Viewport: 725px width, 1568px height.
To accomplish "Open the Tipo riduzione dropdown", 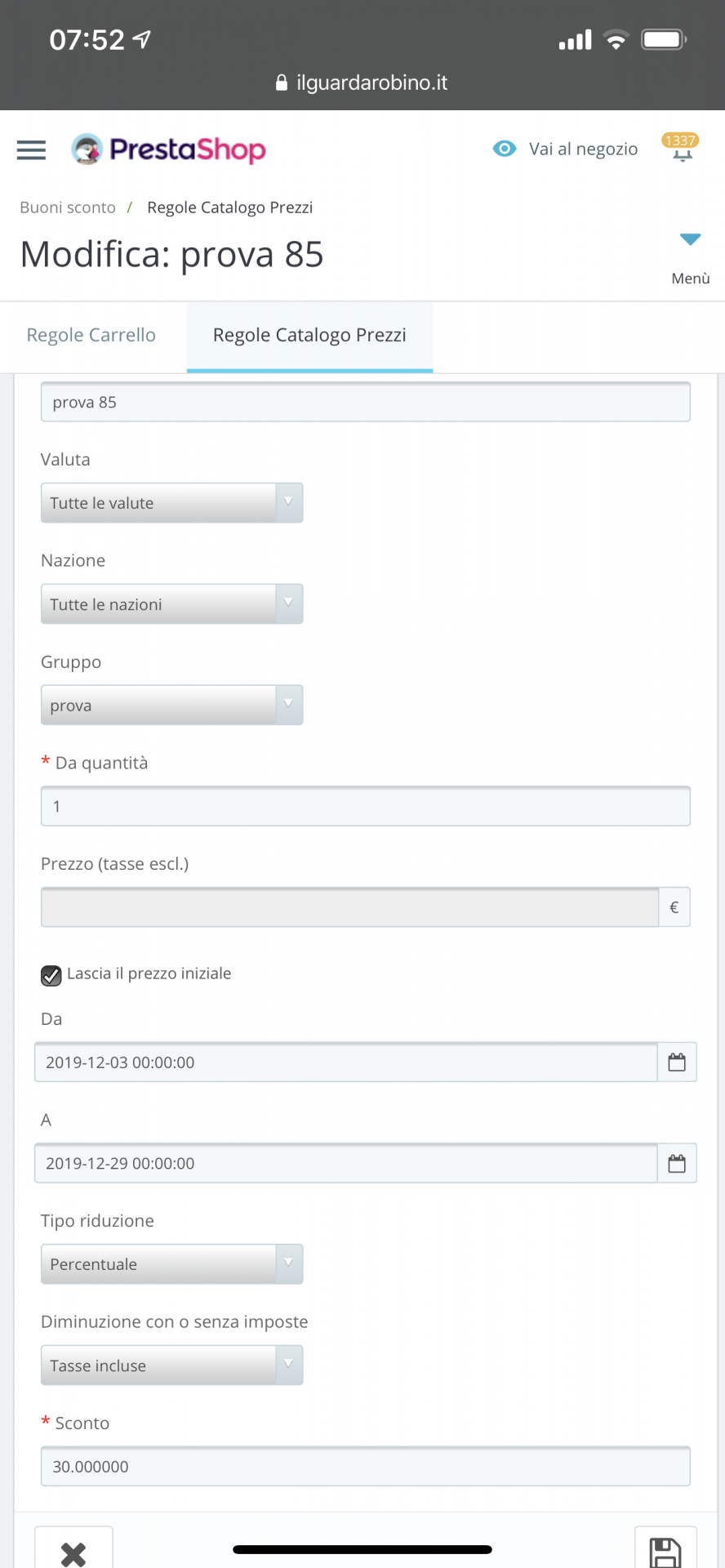I will pos(171,1264).
